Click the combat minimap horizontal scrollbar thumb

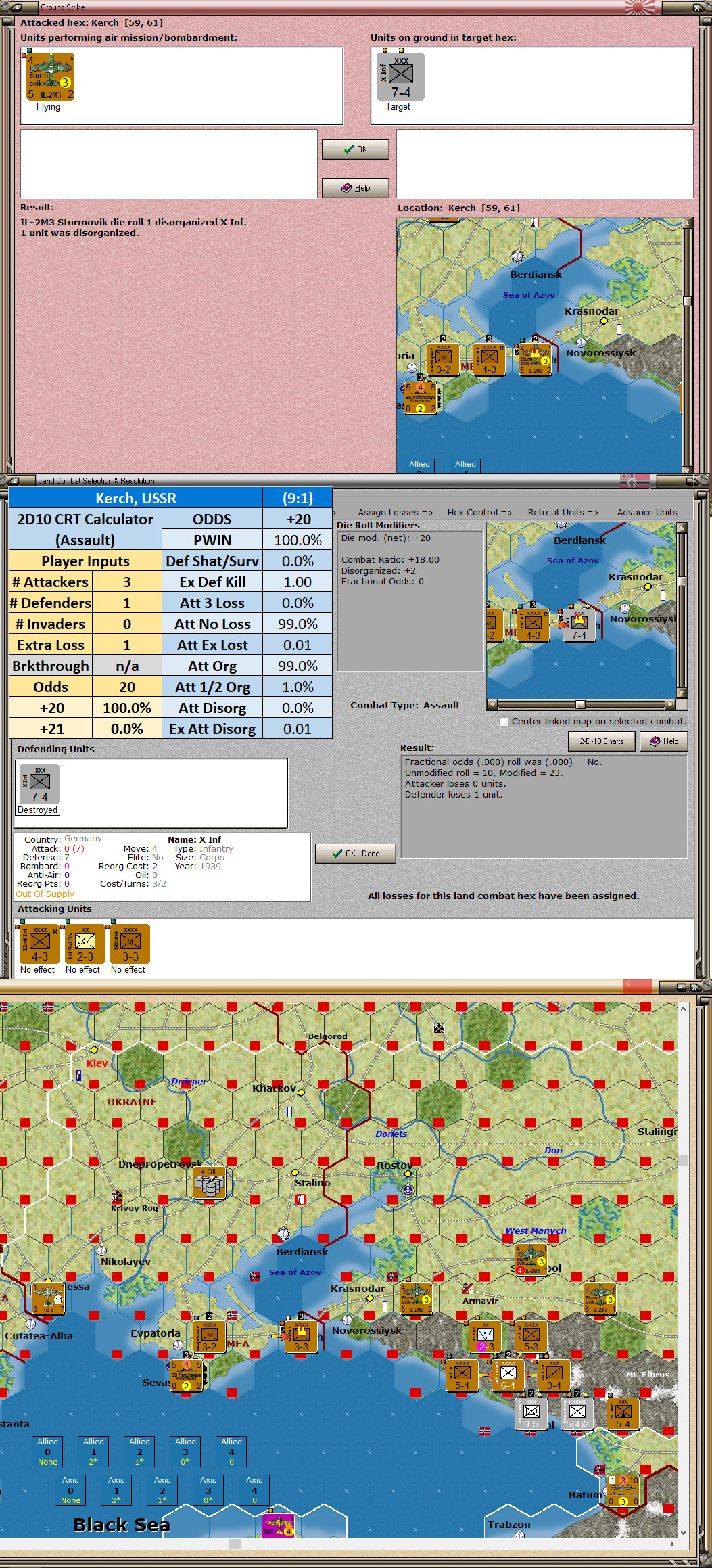(x=579, y=704)
